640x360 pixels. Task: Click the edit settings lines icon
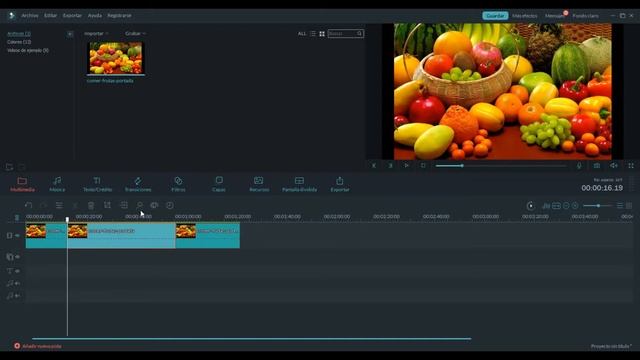(x=59, y=205)
